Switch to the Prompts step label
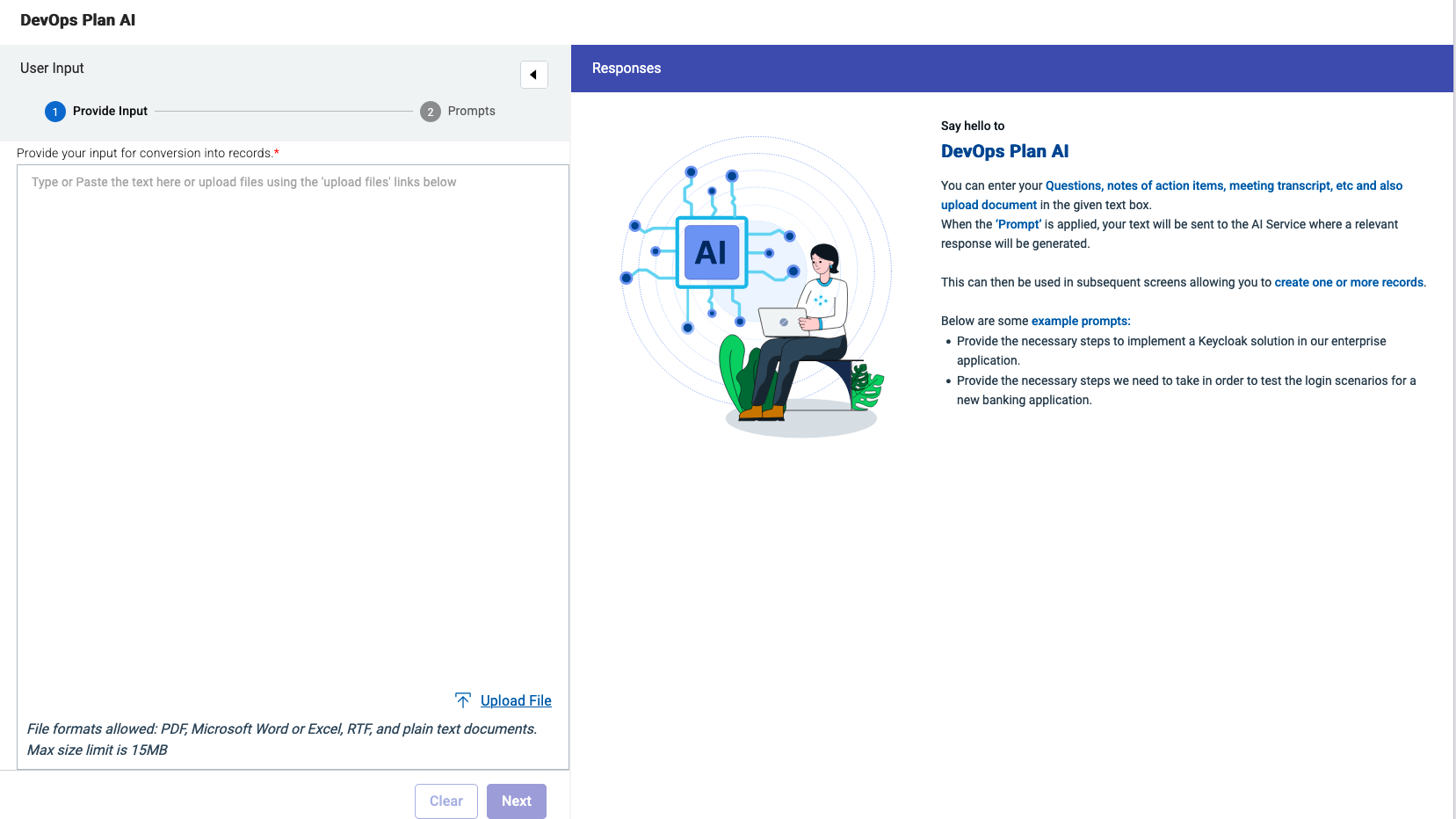Viewport: 1456px width, 819px height. 471,111
